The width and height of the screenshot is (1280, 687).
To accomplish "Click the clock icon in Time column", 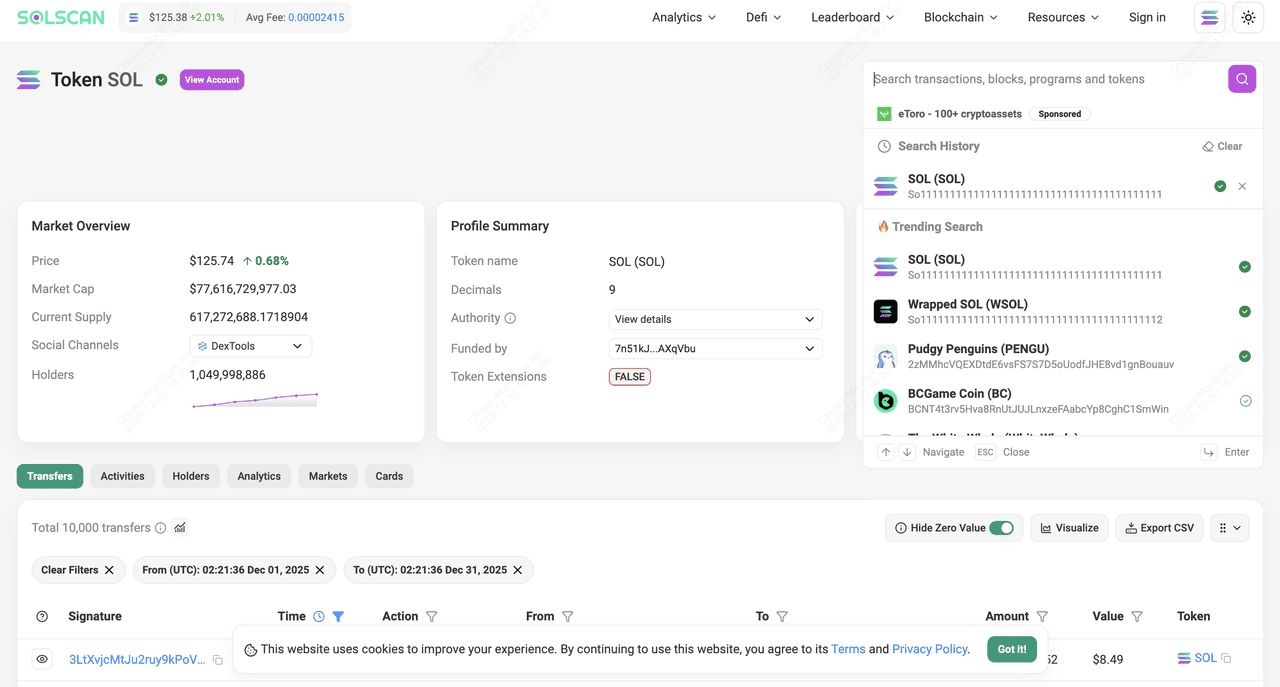I will tap(319, 617).
